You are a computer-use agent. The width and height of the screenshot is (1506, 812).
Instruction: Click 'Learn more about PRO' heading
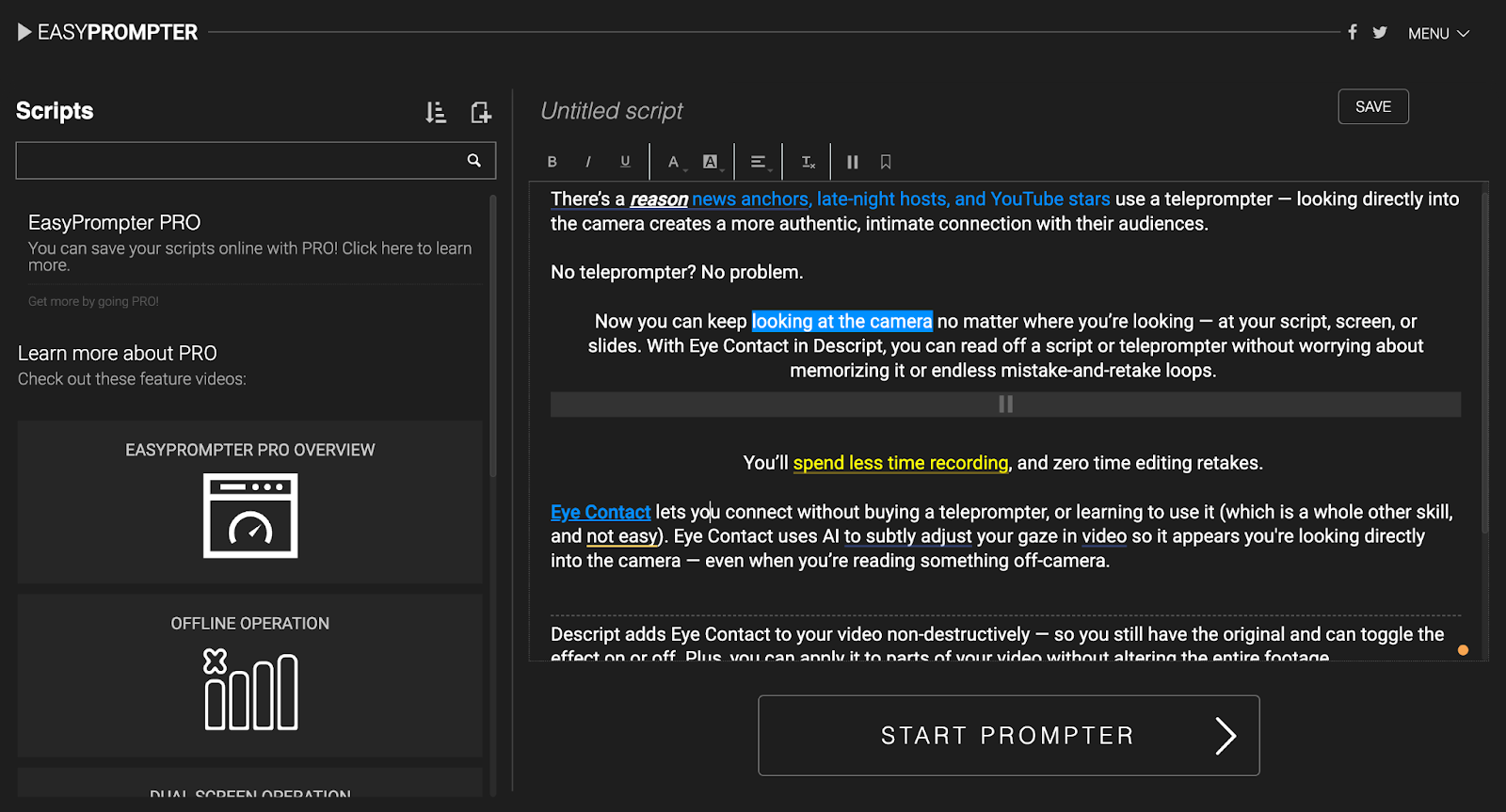(118, 353)
